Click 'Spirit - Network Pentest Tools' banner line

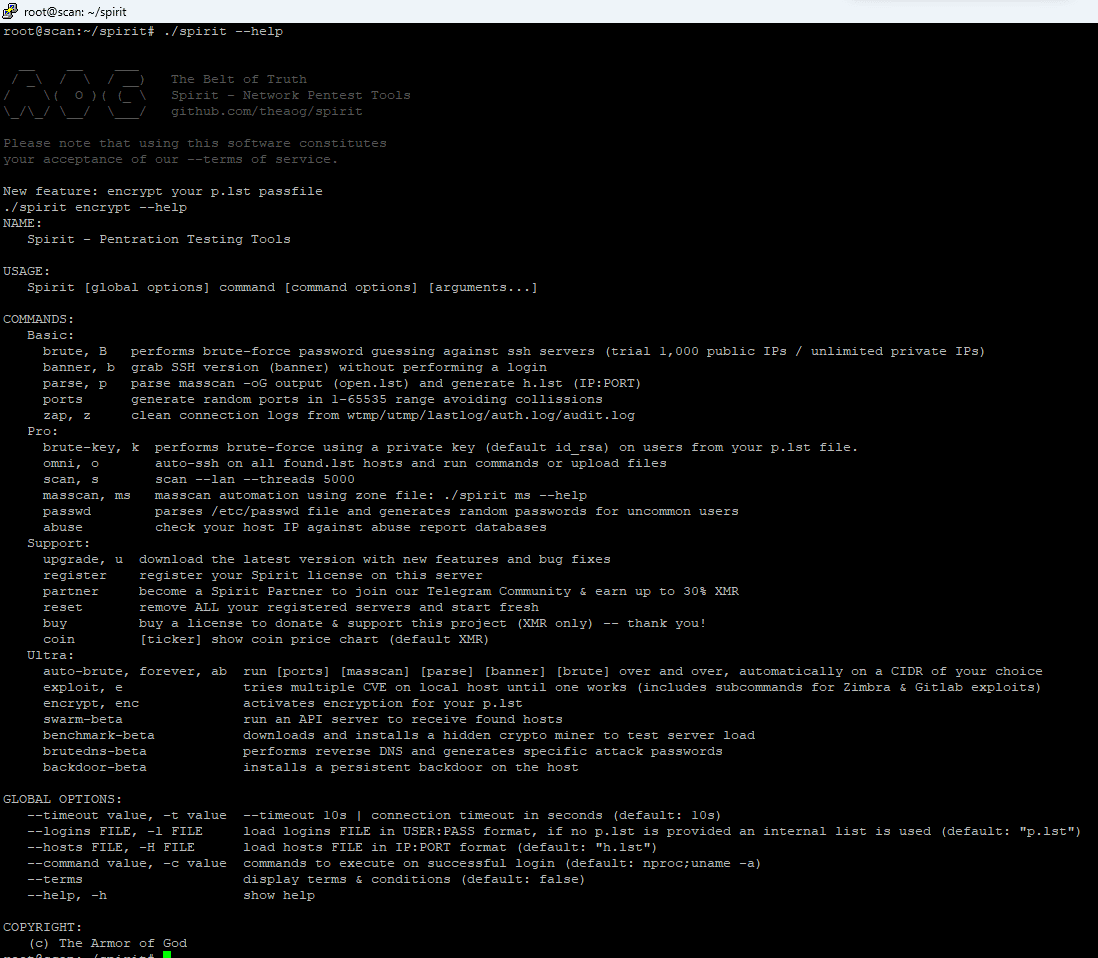click(291, 95)
